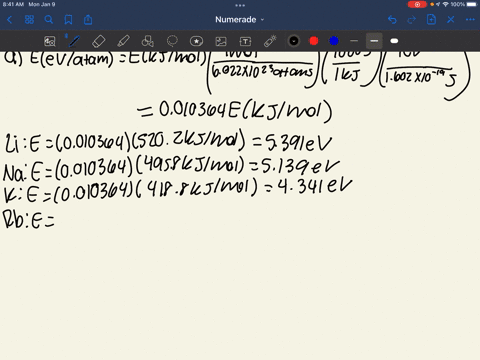
Task: Choose the blue pen color
Action: 334,41
